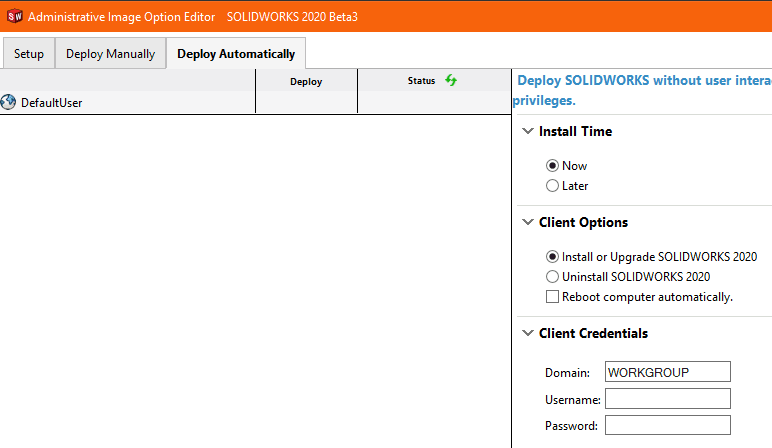
Task: Click the Deploy column header
Action: [x=306, y=81]
